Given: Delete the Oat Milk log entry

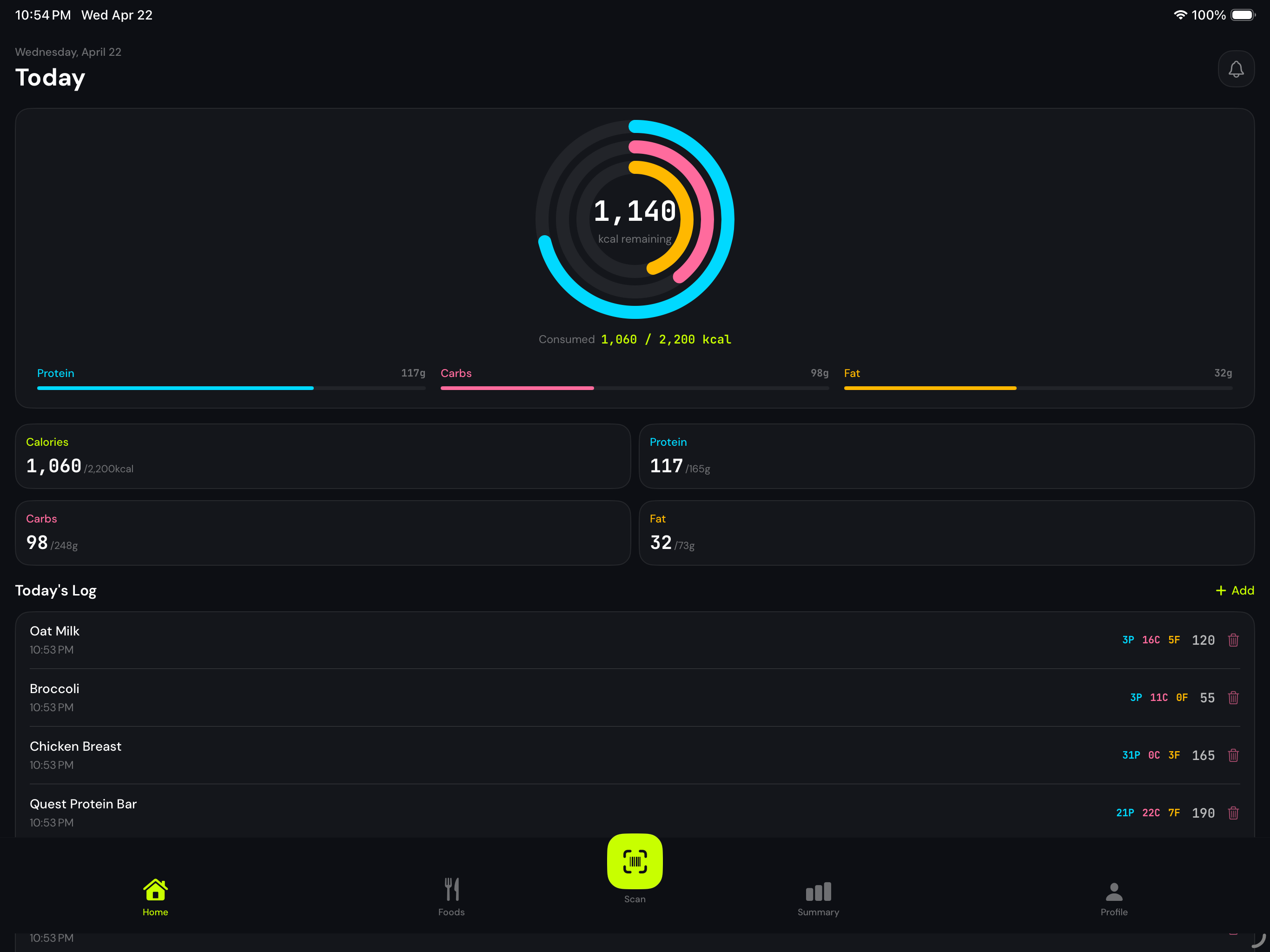Looking at the screenshot, I should point(1234,640).
